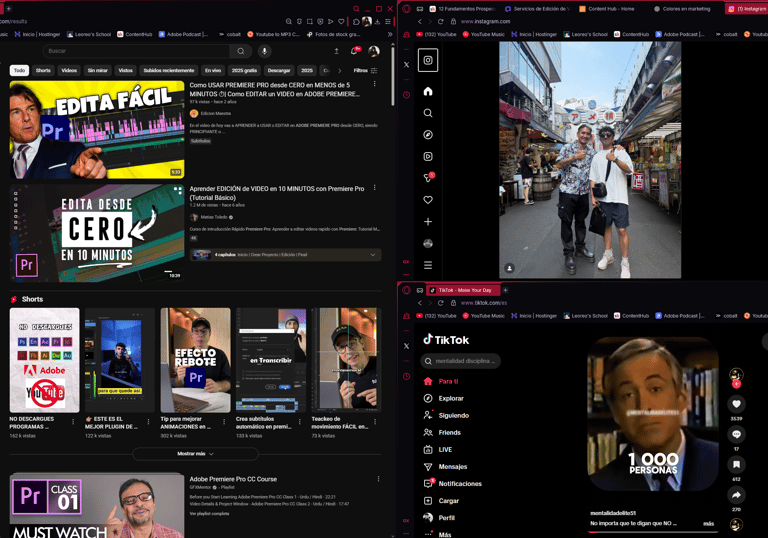
Task: Open the EDITA FÁCIL video thumbnail
Action: 97,129
